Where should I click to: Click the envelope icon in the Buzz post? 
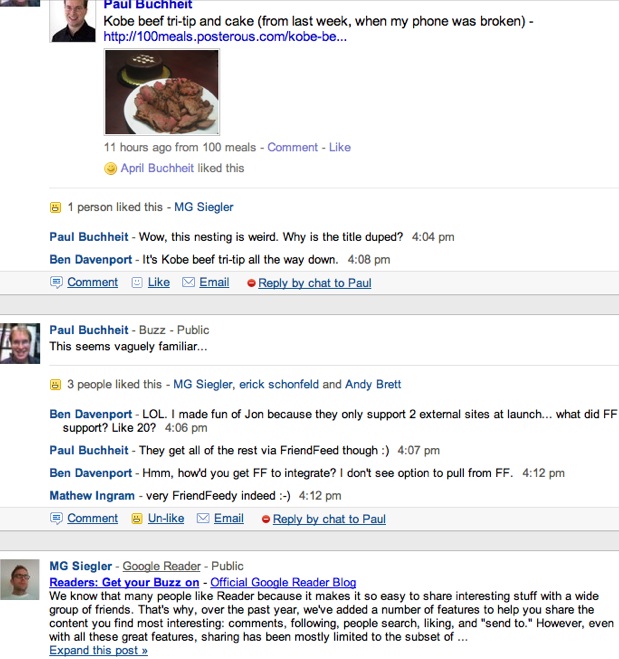203,519
